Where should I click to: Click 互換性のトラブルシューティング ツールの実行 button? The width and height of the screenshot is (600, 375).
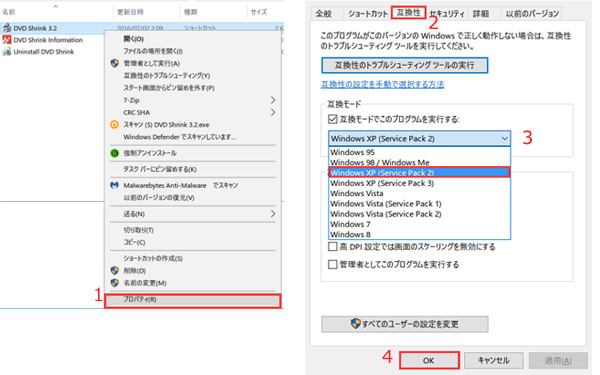click(x=404, y=65)
